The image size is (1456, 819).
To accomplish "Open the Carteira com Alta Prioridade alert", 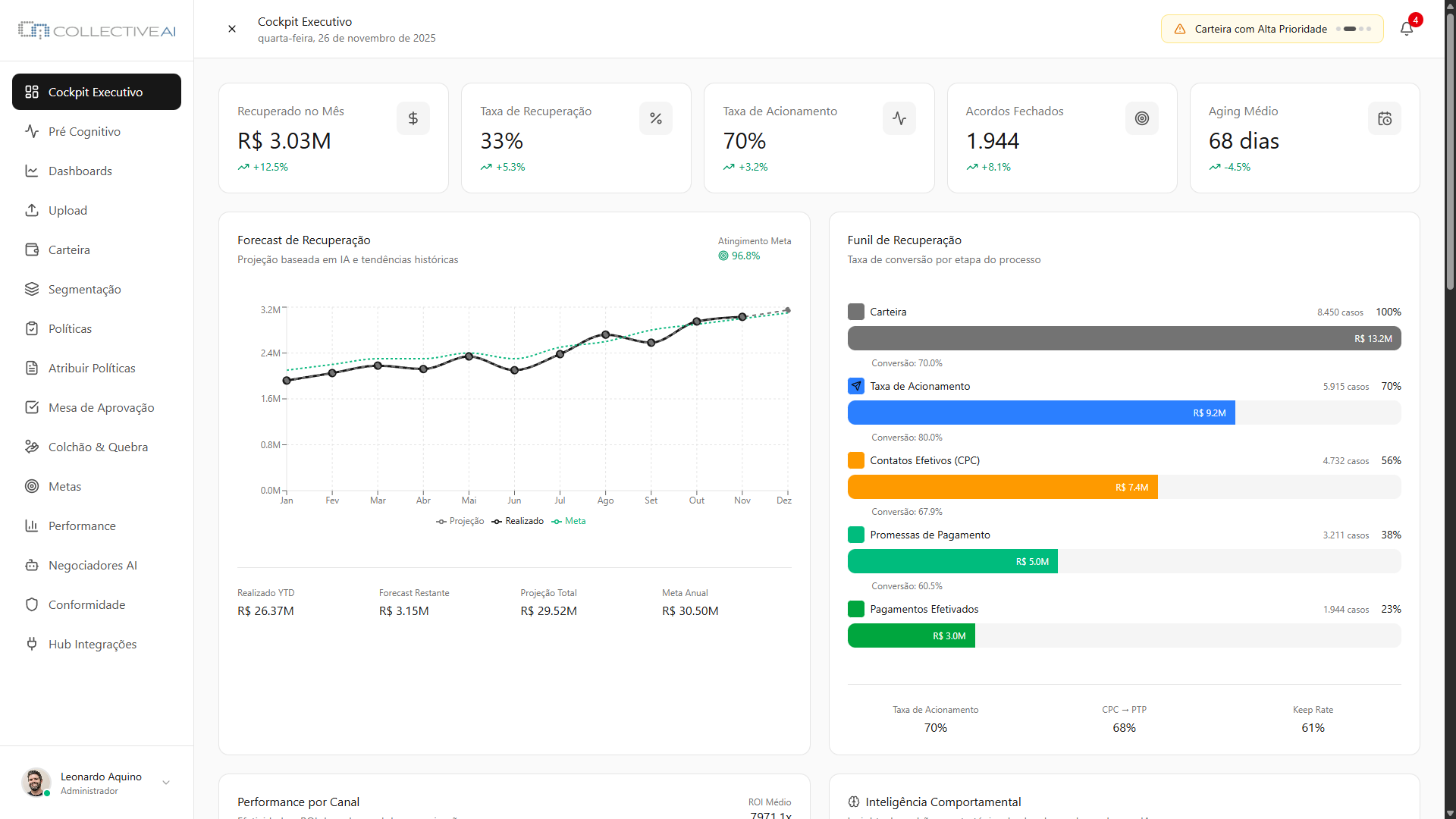I will (x=1272, y=29).
